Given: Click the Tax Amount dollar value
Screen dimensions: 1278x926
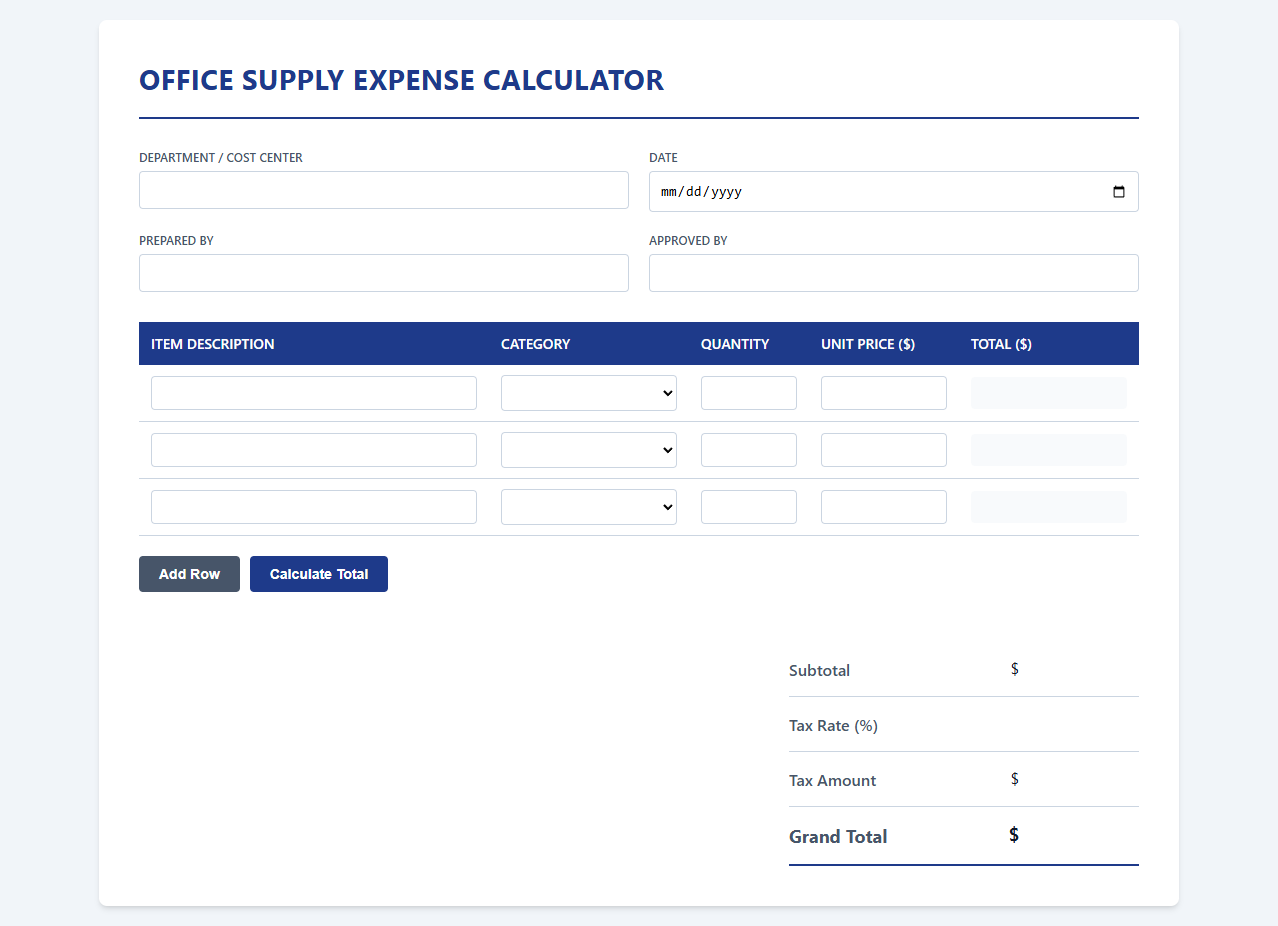Looking at the screenshot, I should click(x=1014, y=779).
